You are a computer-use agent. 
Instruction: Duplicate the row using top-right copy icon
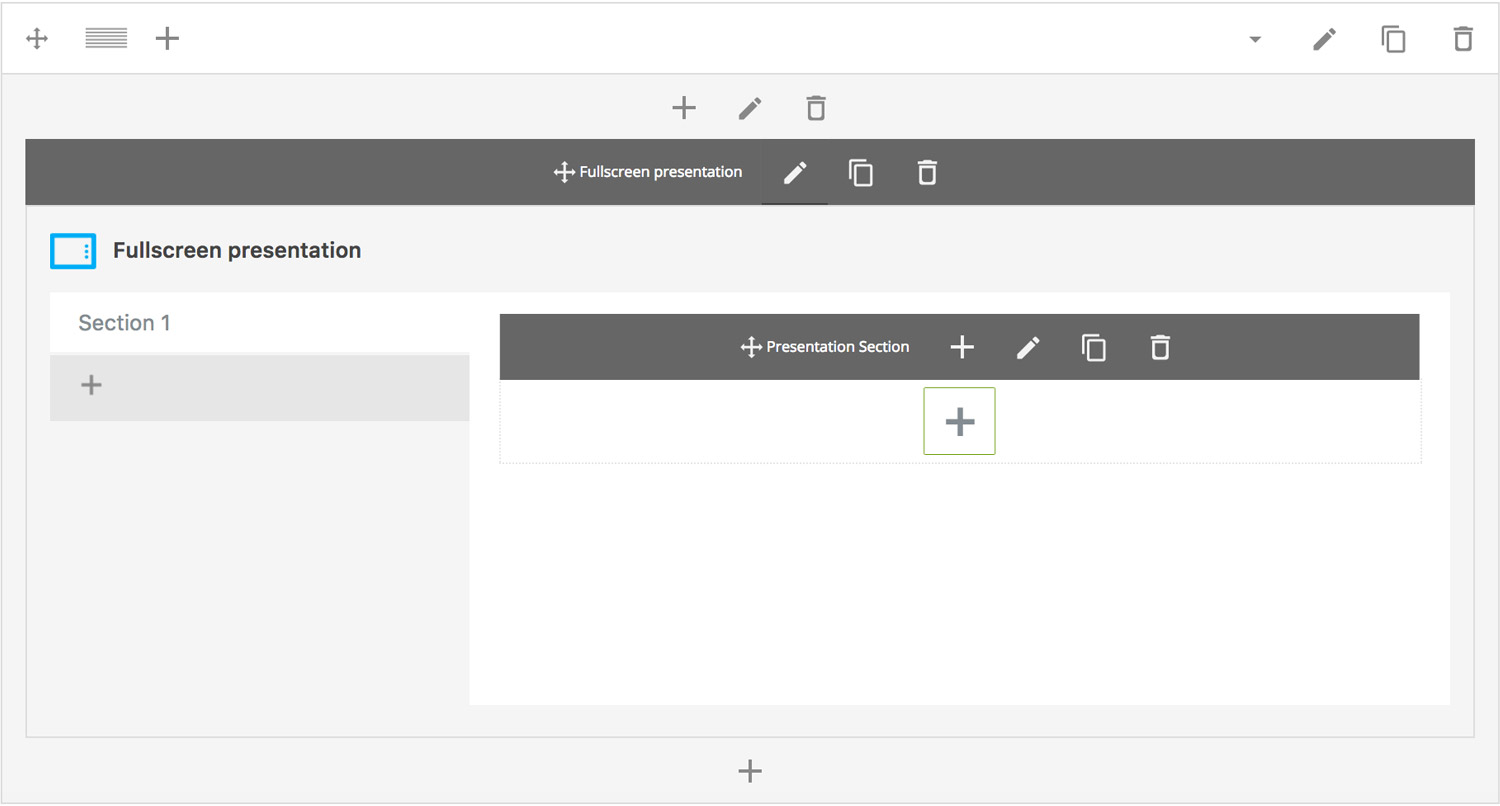(x=1393, y=39)
